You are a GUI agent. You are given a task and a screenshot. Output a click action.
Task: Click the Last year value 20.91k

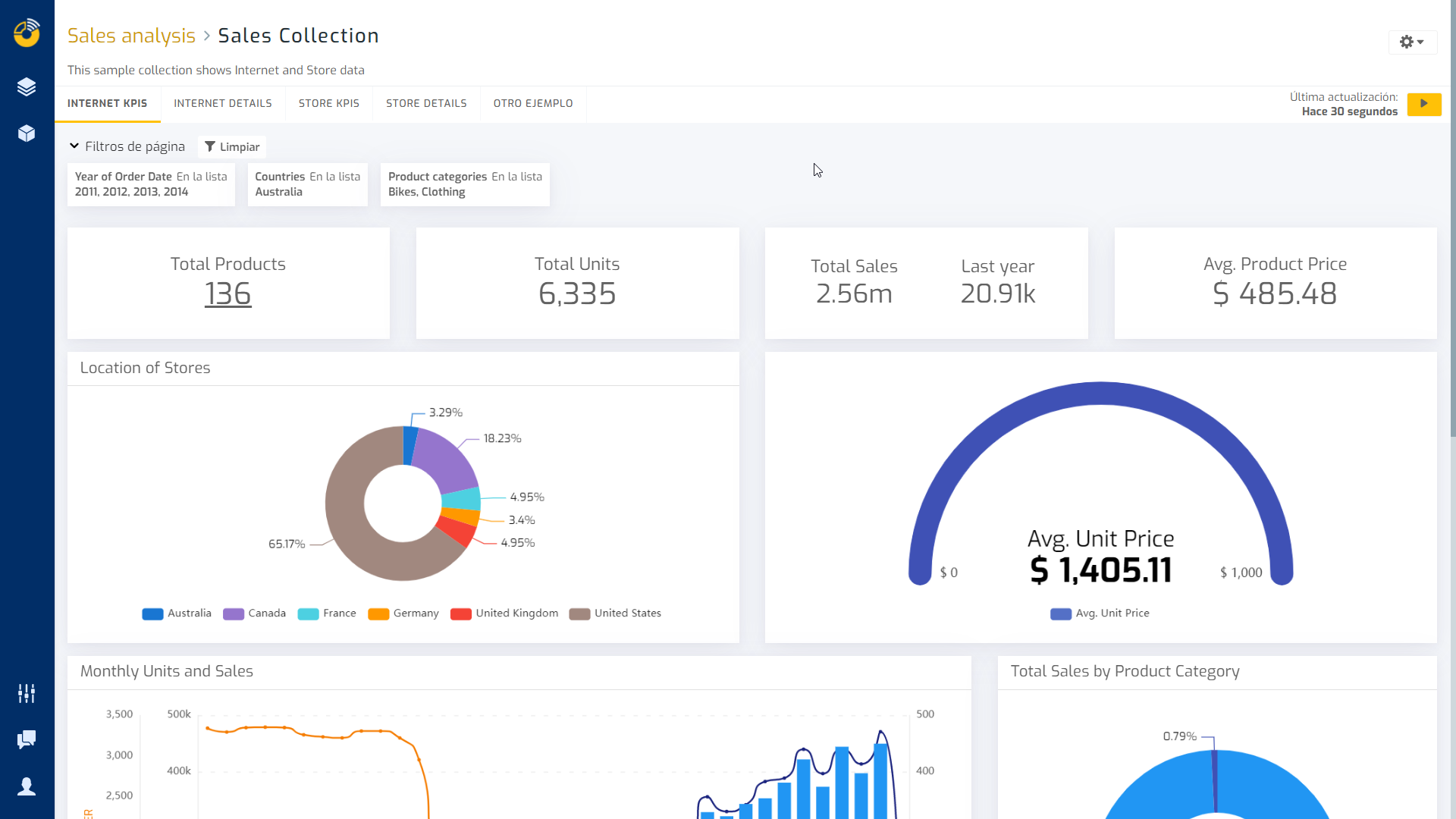998,293
